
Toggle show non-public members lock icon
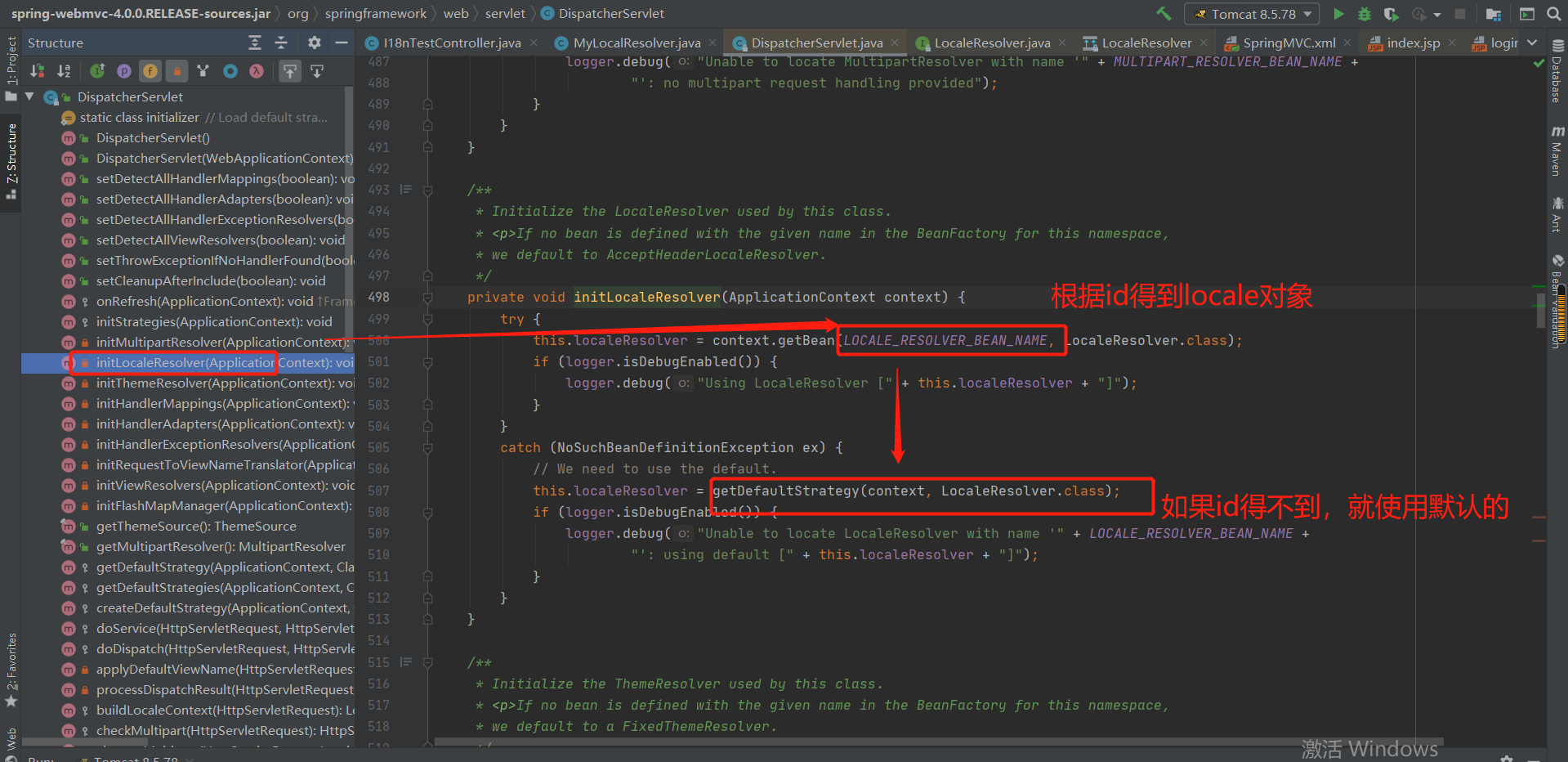coord(176,71)
